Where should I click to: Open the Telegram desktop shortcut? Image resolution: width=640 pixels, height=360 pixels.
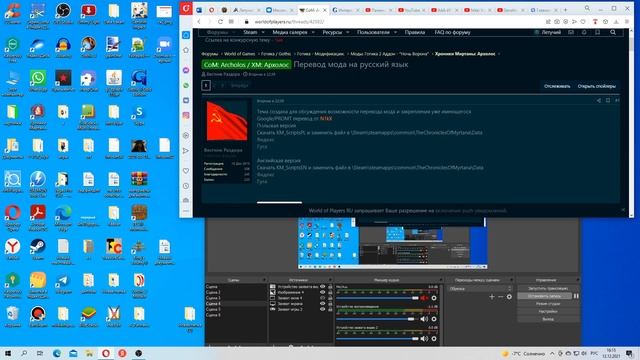coord(63,283)
